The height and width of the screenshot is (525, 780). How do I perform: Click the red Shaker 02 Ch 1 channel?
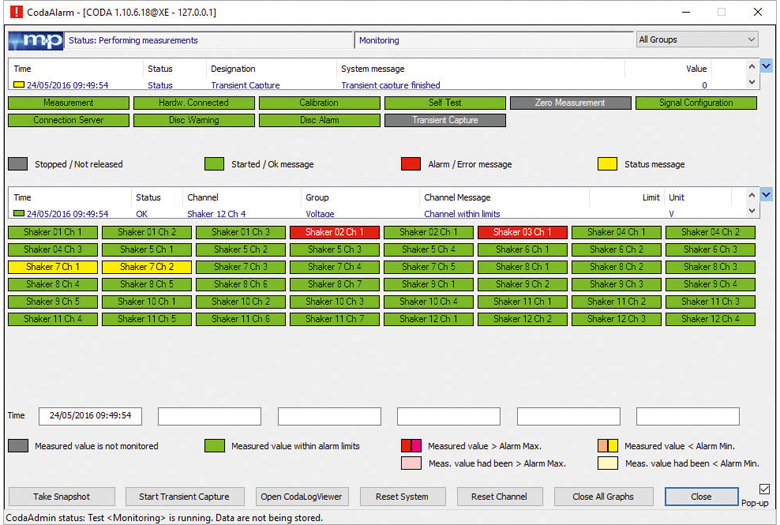tap(335, 232)
